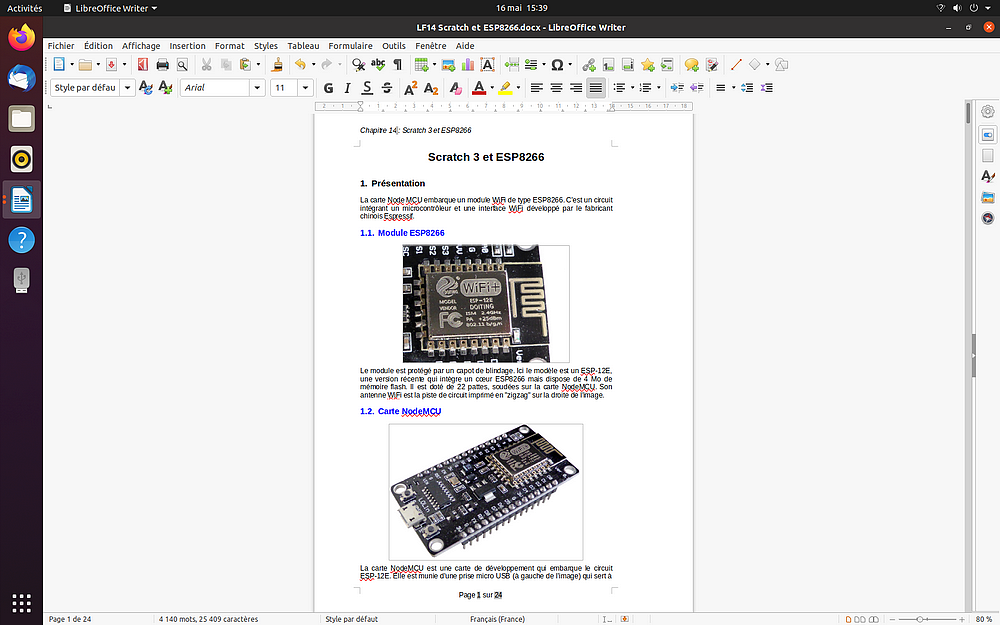
Task: Open the Arial font name dropdown
Action: pos(257,87)
